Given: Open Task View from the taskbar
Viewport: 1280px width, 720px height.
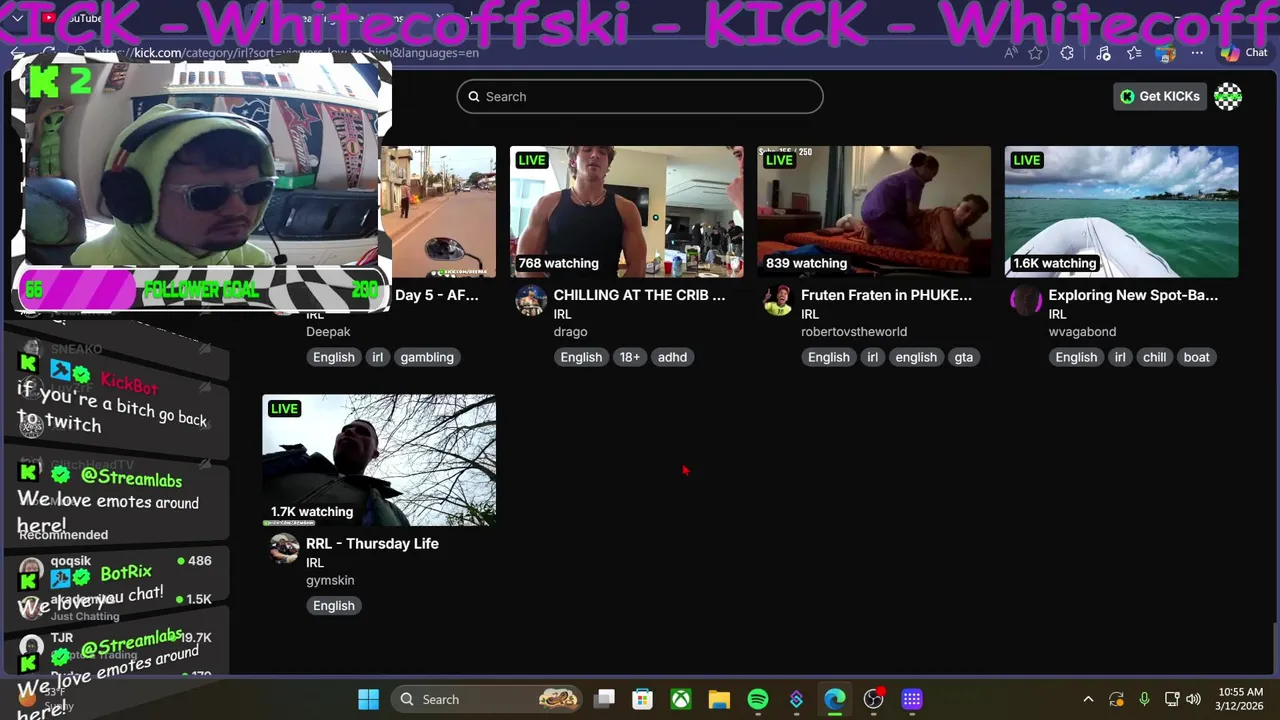Looking at the screenshot, I should (x=605, y=699).
